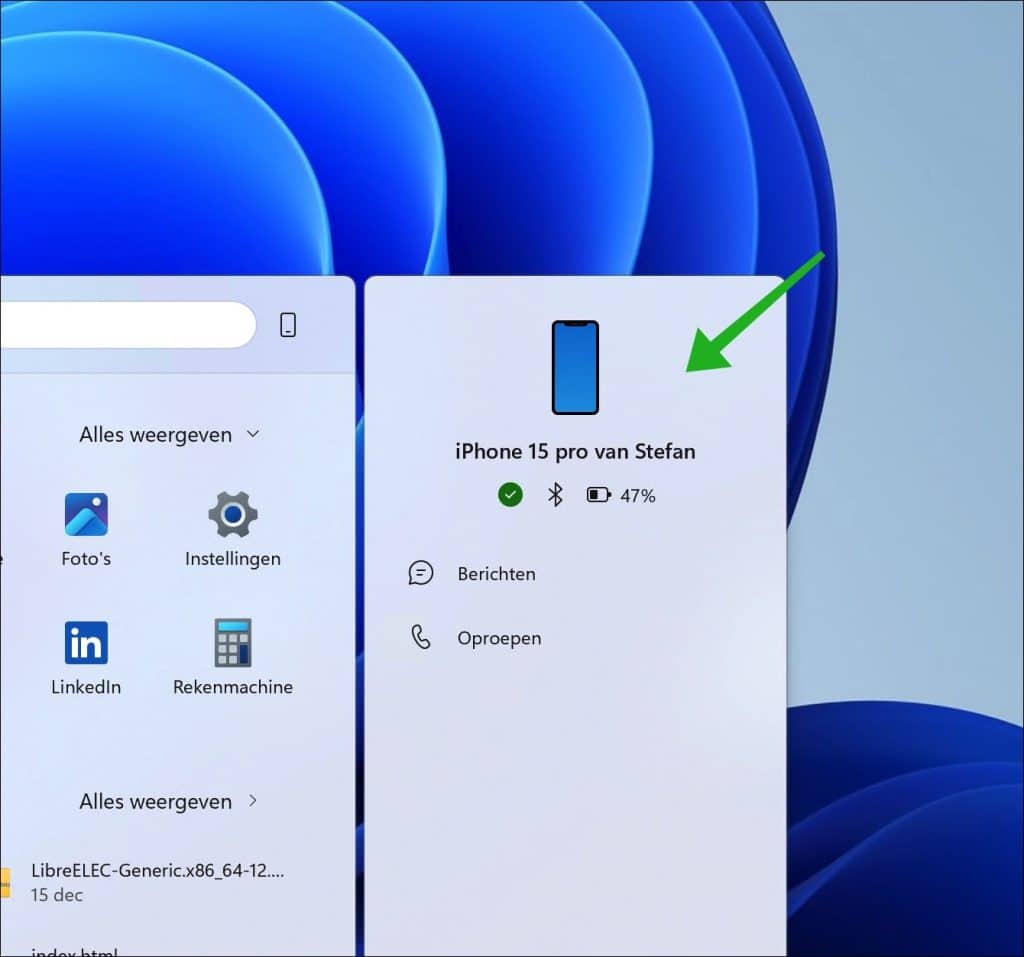Screen dimensions: 1024x957
Task: Open the Berichten messages icon
Action: coord(421,573)
